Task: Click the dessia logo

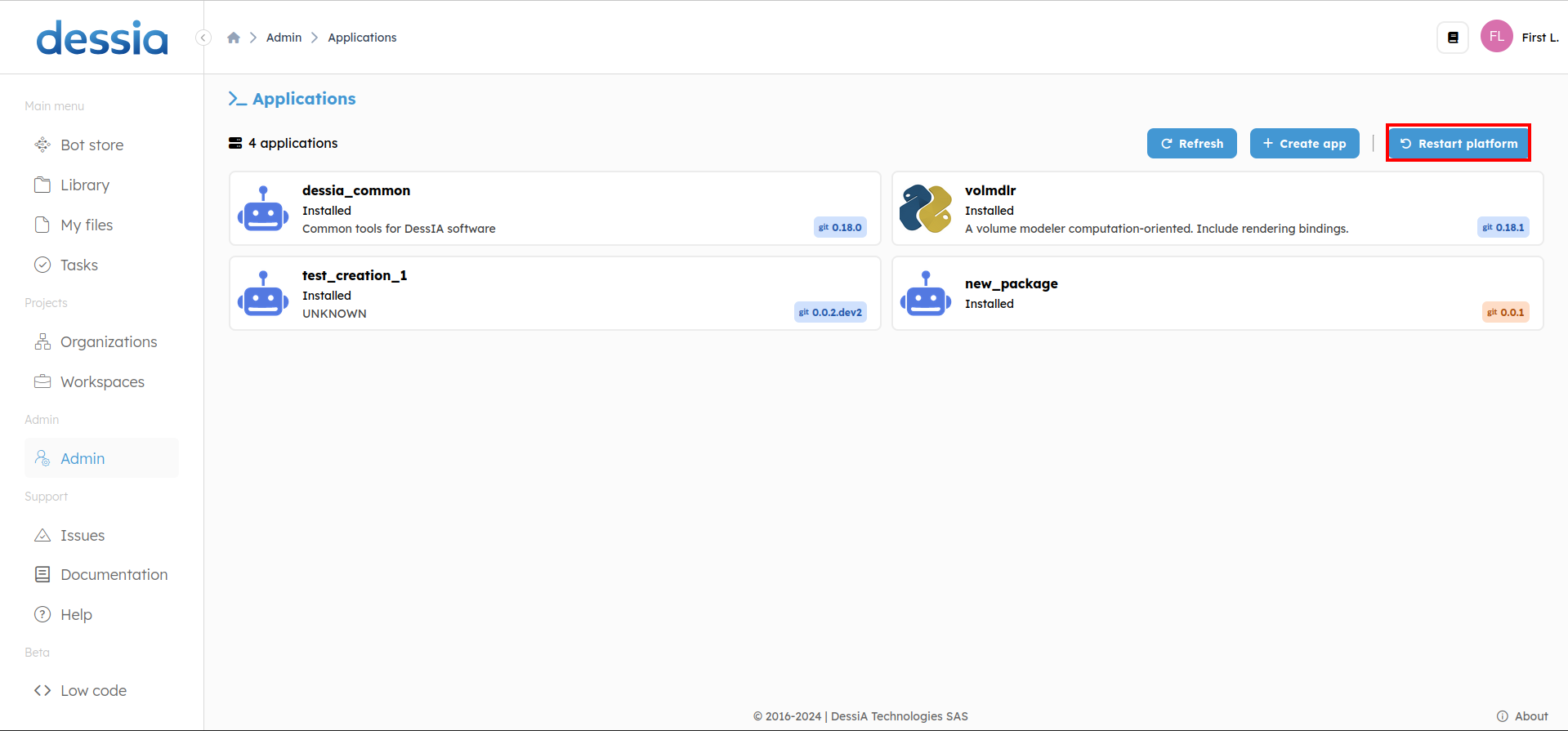Action: 102,38
